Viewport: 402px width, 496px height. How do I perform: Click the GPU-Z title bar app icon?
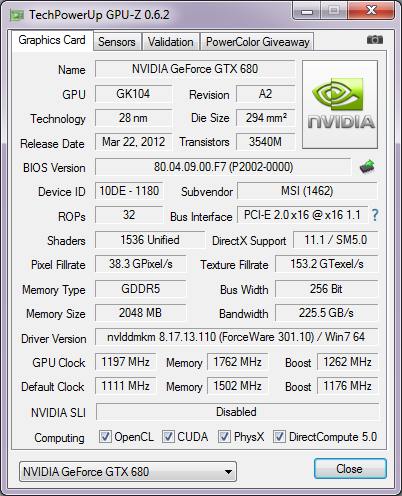[17, 15]
